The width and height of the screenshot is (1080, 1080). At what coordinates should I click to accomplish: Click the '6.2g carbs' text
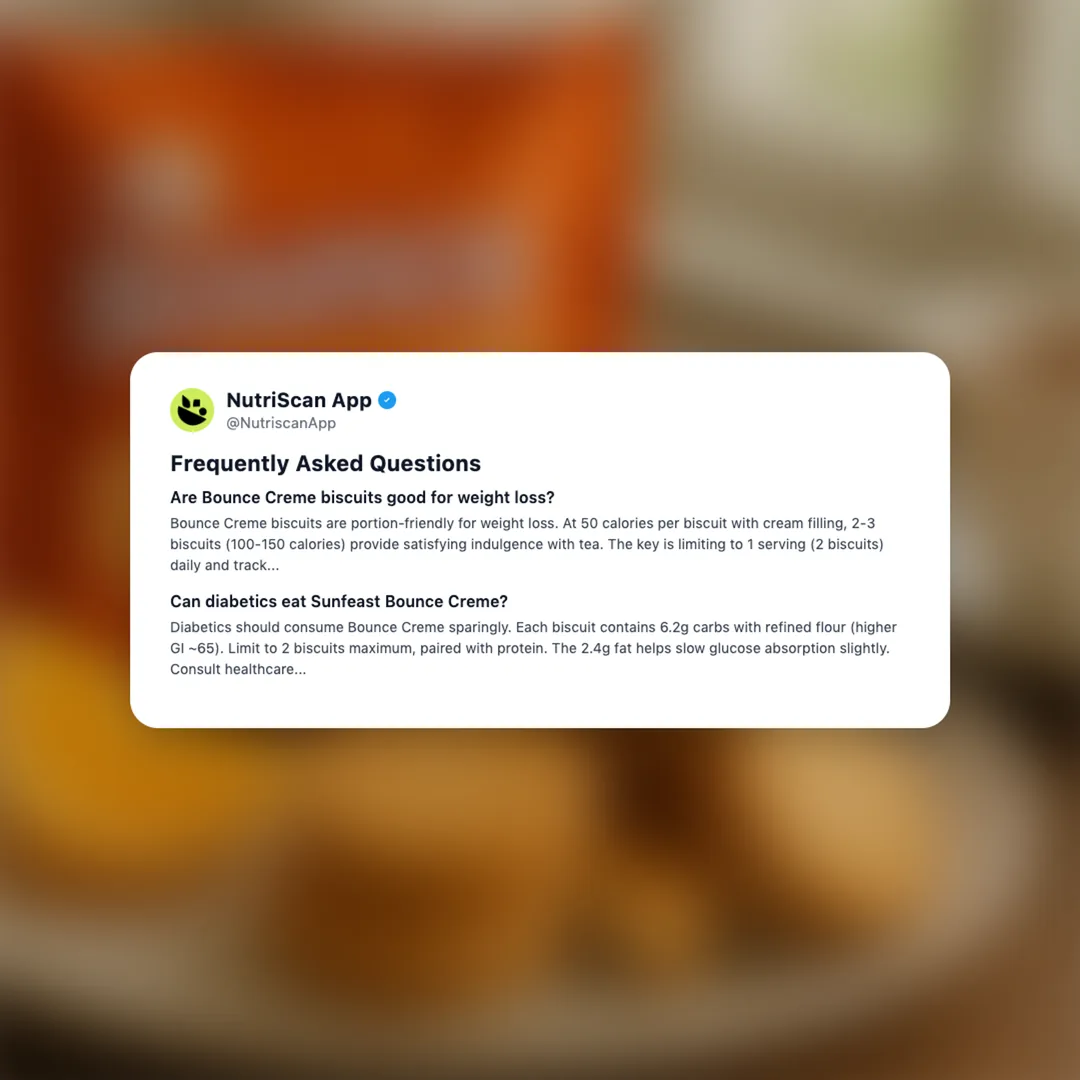[x=694, y=627]
